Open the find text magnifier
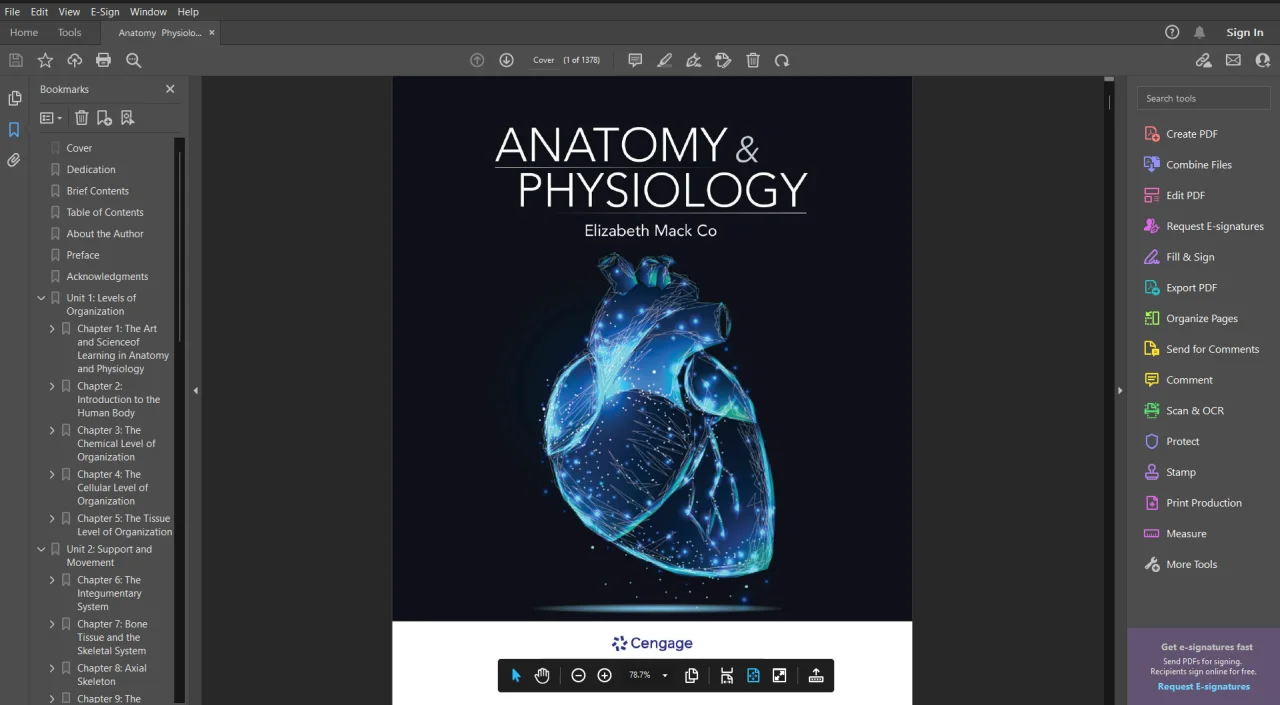This screenshot has width=1280, height=705. [x=133, y=60]
